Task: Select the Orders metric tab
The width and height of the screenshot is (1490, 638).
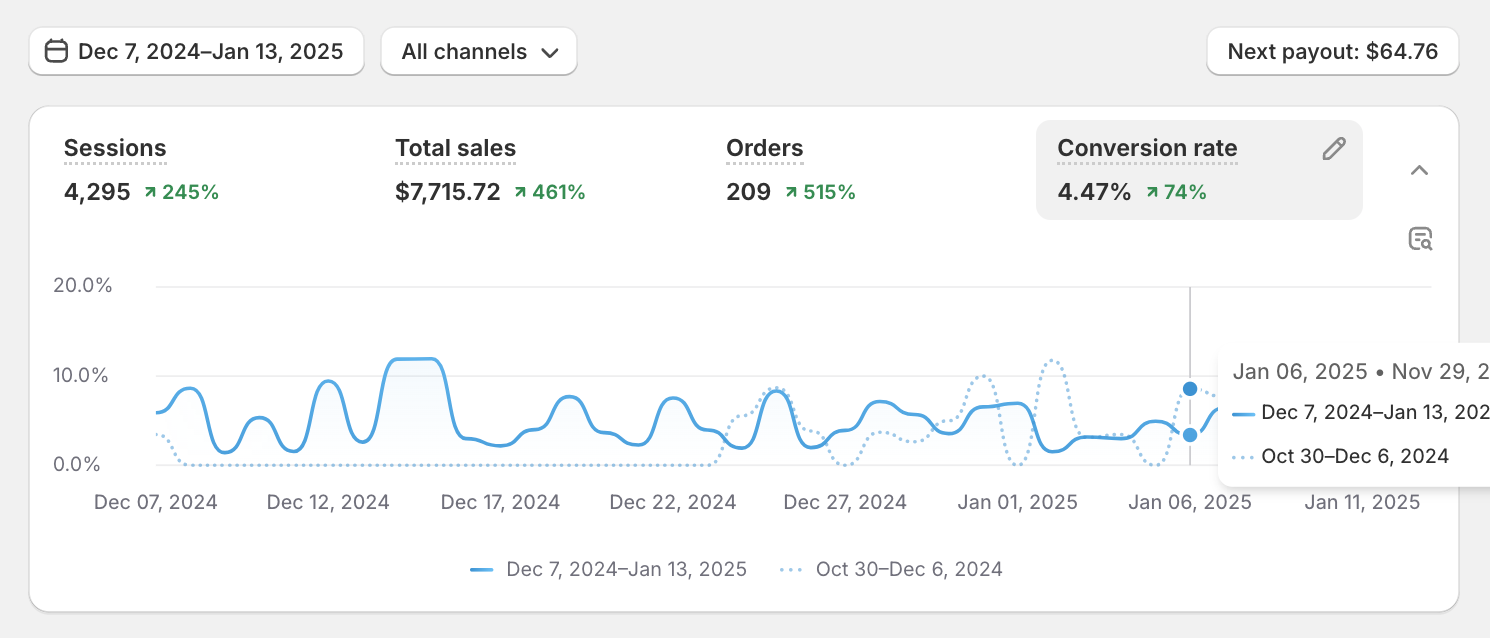Action: tap(764, 149)
